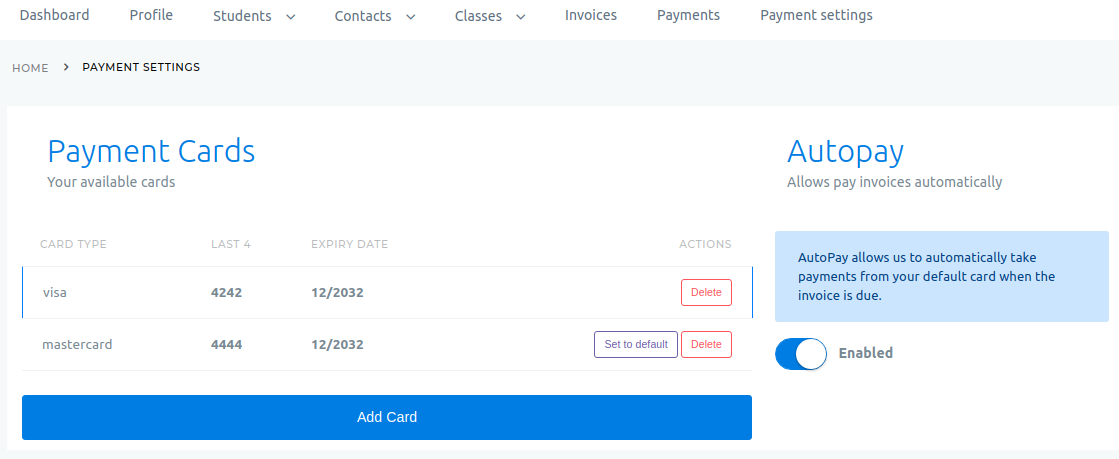Select the mastercard card row

(x=387, y=345)
